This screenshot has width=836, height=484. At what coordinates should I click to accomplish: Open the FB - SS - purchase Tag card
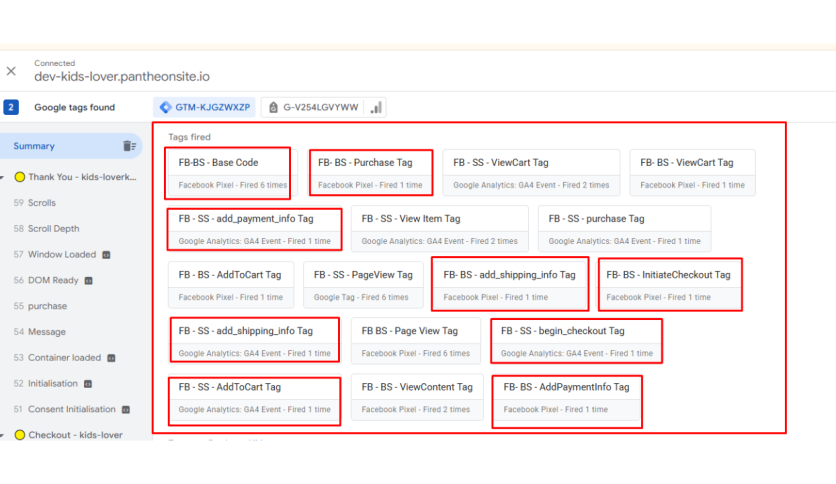[x=624, y=229]
